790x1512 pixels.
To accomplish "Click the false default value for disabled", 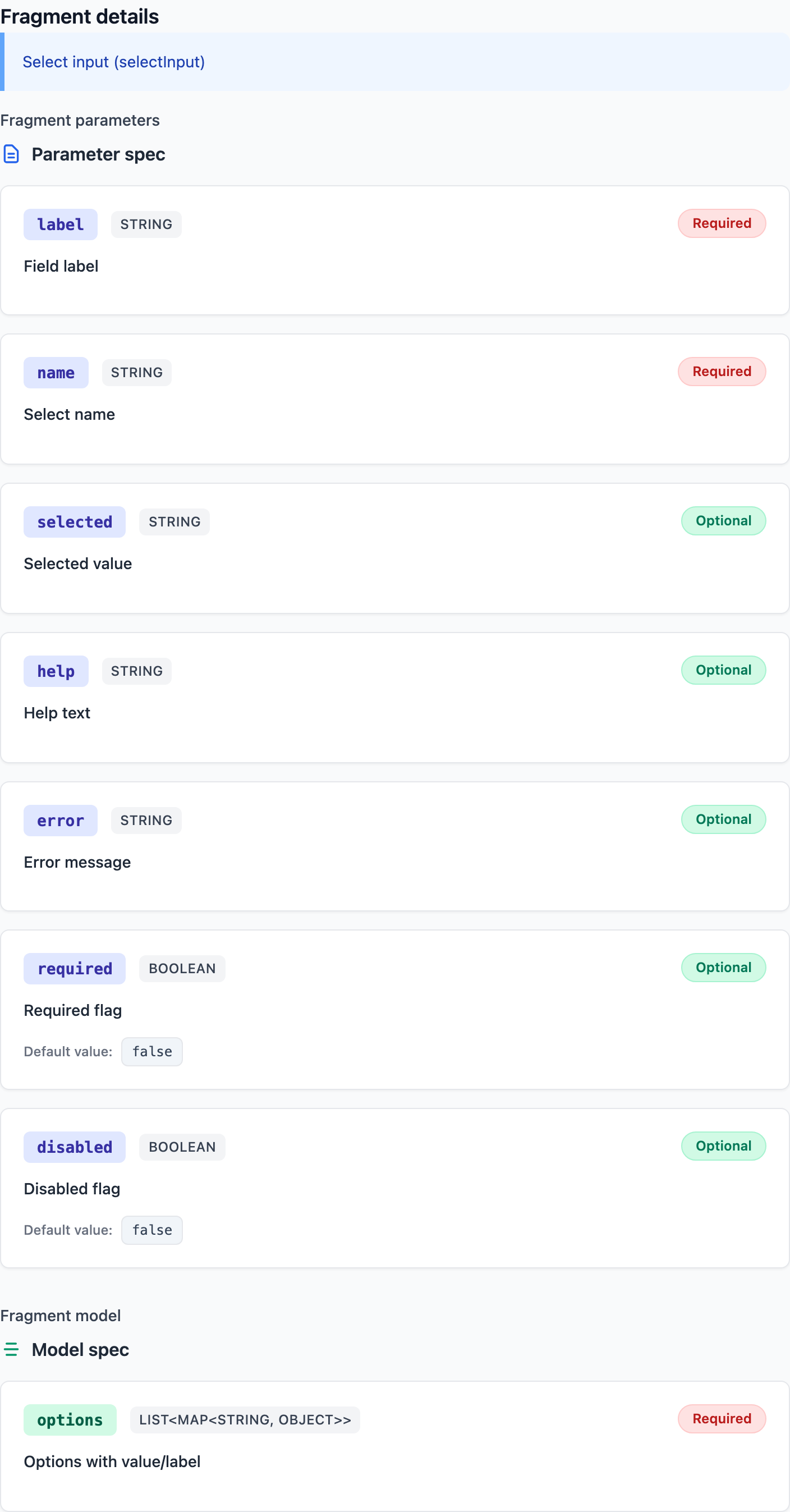I will pos(152,1230).
